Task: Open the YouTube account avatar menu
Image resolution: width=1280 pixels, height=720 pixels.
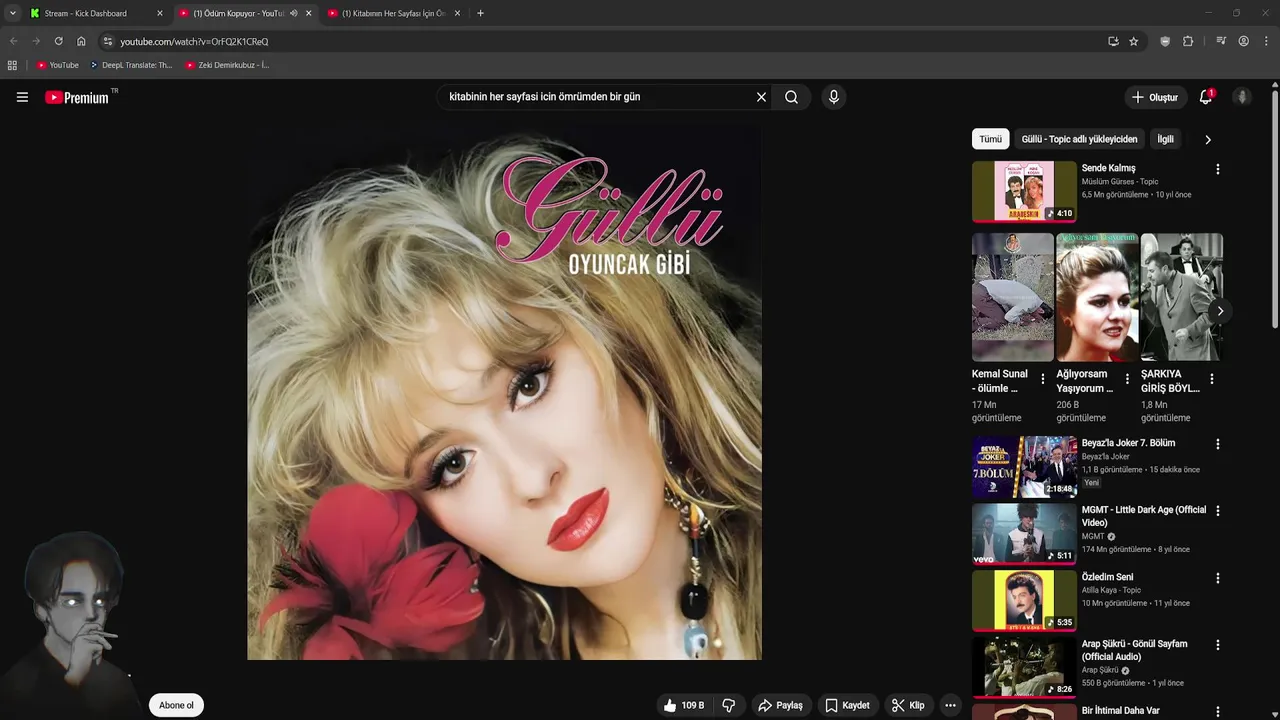Action: point(1242,97)
